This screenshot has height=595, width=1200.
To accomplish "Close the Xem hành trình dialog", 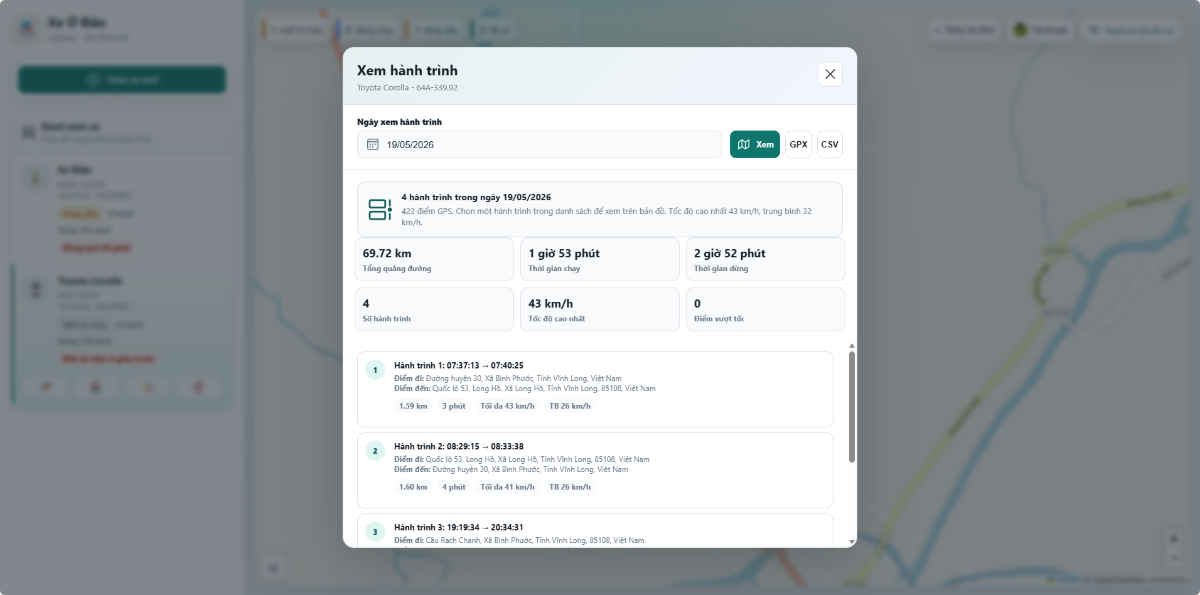I will click(830, 74).
